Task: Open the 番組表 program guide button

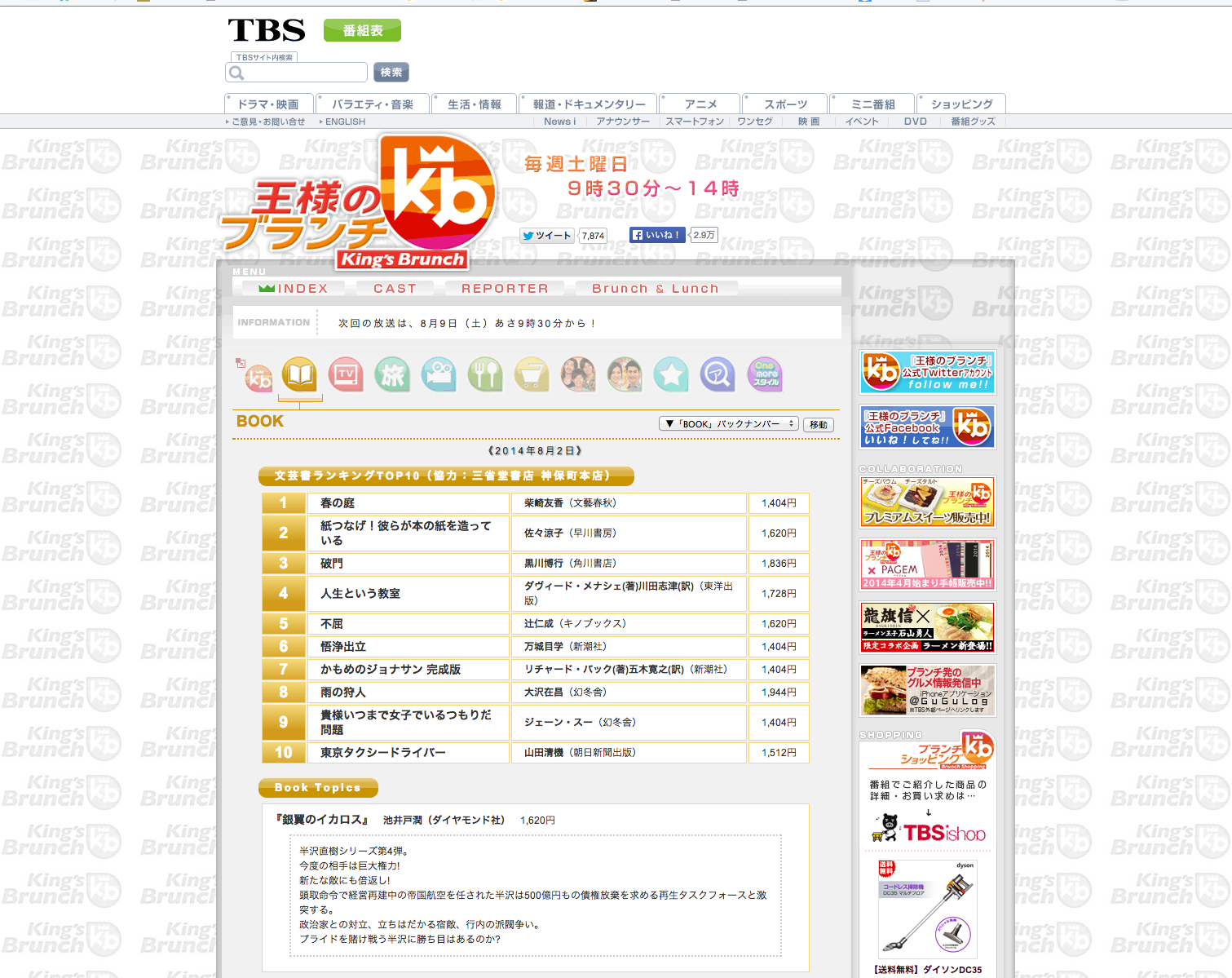Action: point(362,30)
